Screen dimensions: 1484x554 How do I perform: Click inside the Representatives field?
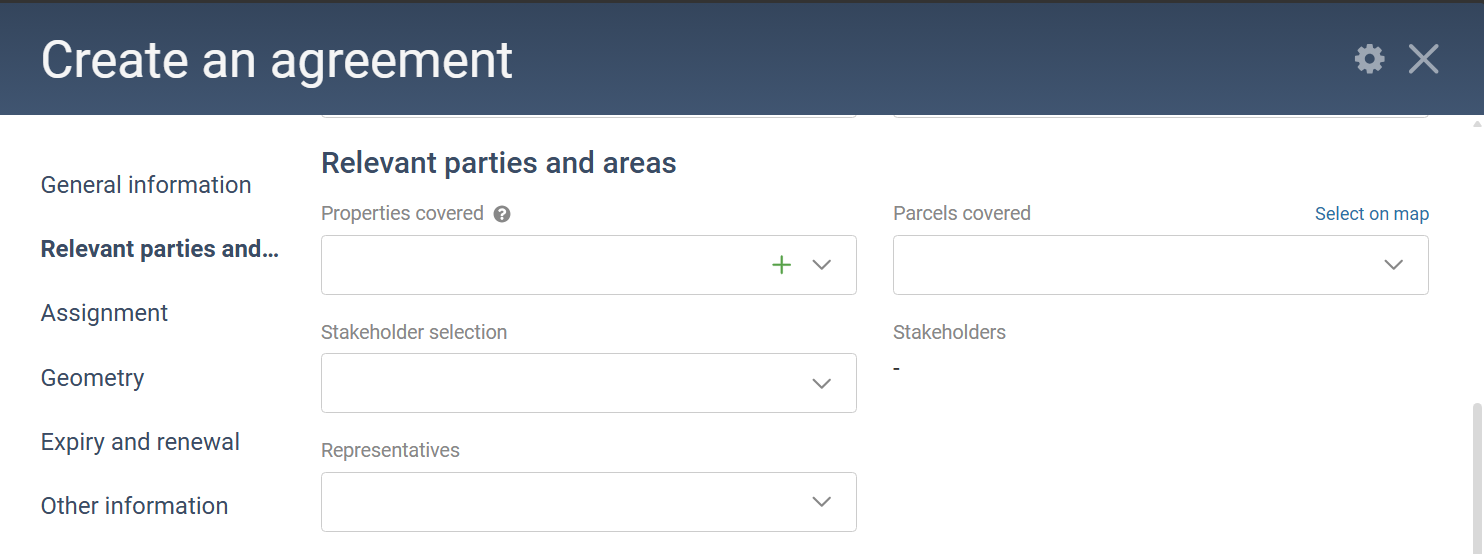588,502
